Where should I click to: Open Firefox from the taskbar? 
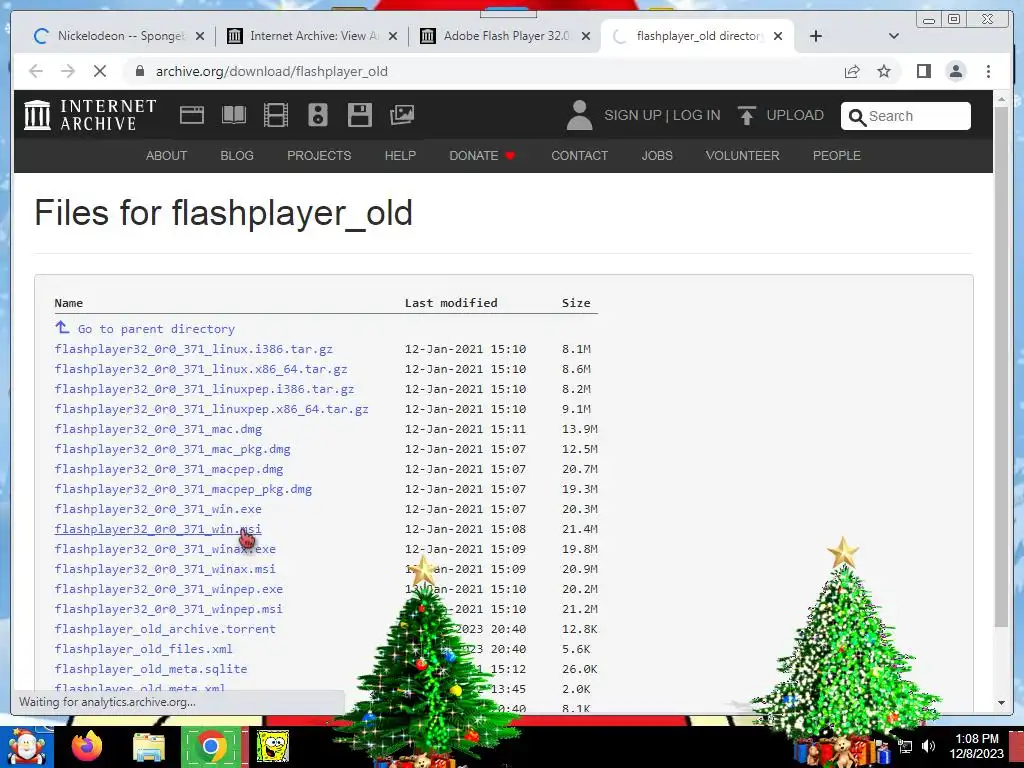coord(87,746)
